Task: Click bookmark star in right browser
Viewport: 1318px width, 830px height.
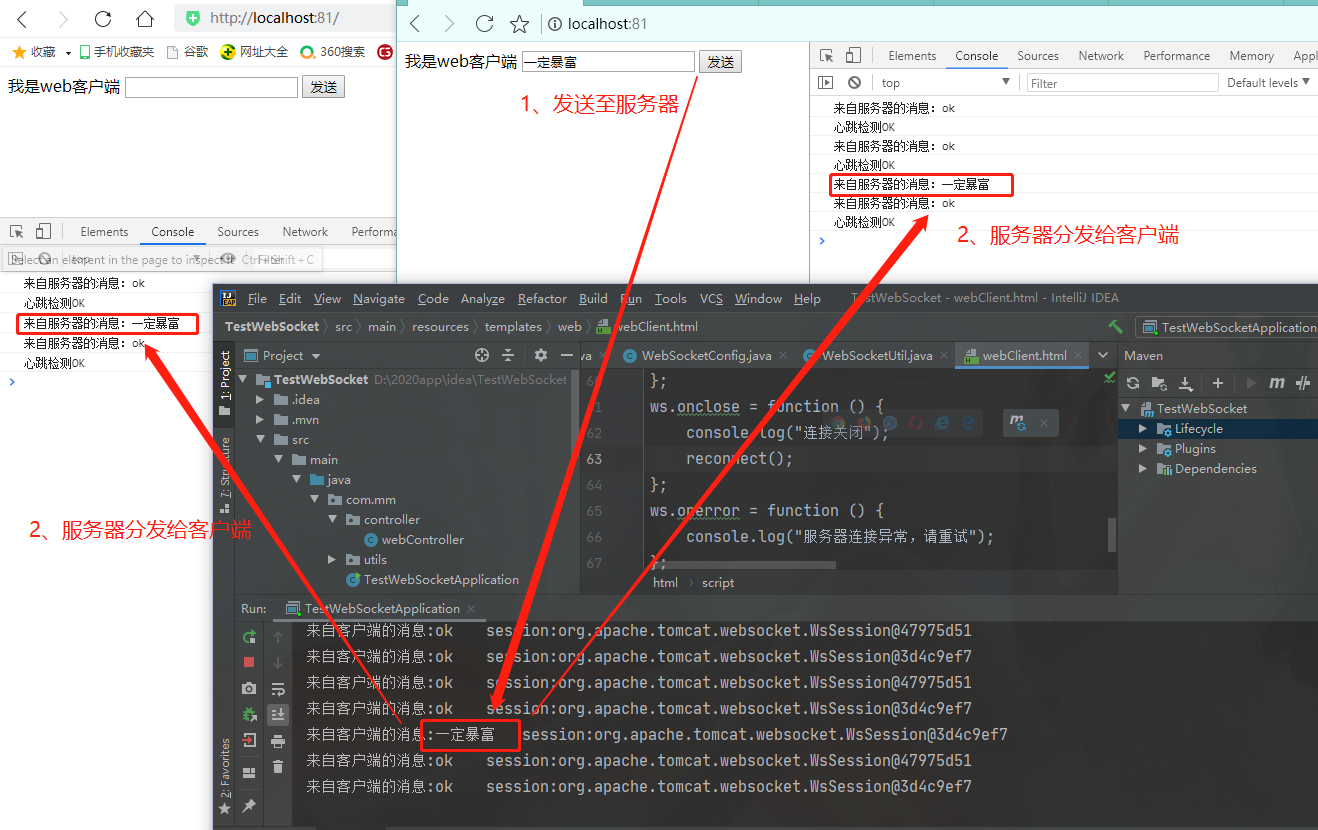Action: click(x=519, y=24)
